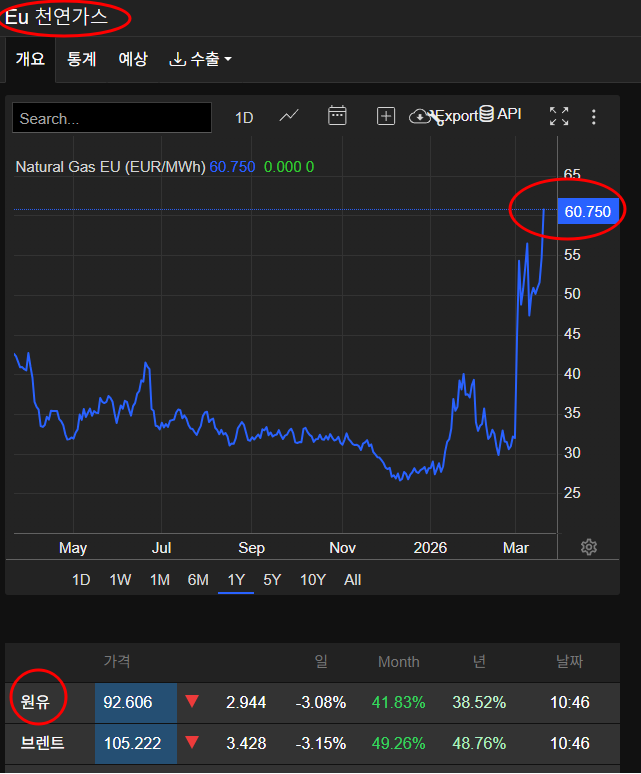Open the 1D interval dropdown in toolbar
641x774 pixels.
click(x=244, y=118)
